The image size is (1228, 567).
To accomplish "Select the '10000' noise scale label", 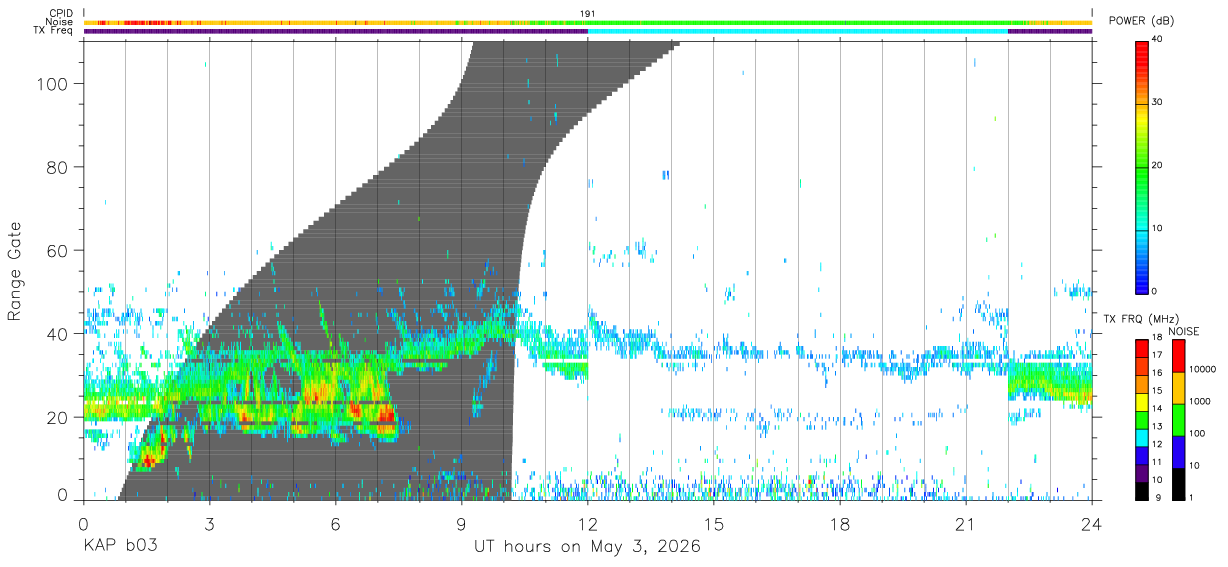I will [1202, 369].
